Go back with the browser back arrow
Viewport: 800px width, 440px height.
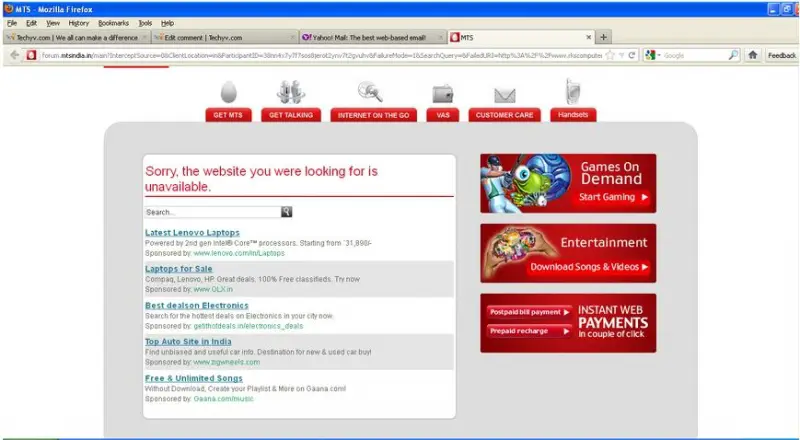[14, 55]
